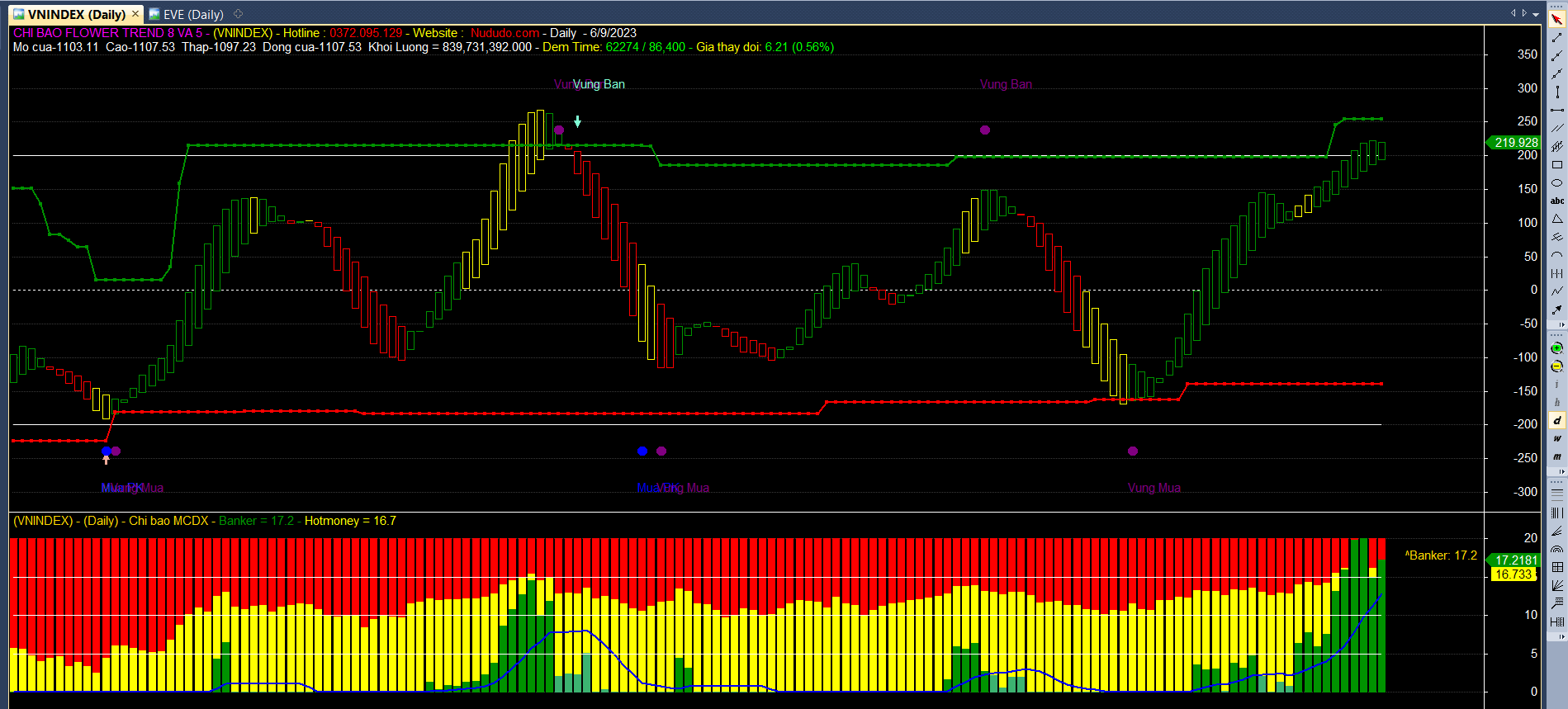Viewport: 1568px width, 709px height.
Task: Select the arrow drawing tool
Action: click(x=1557, y=310)
